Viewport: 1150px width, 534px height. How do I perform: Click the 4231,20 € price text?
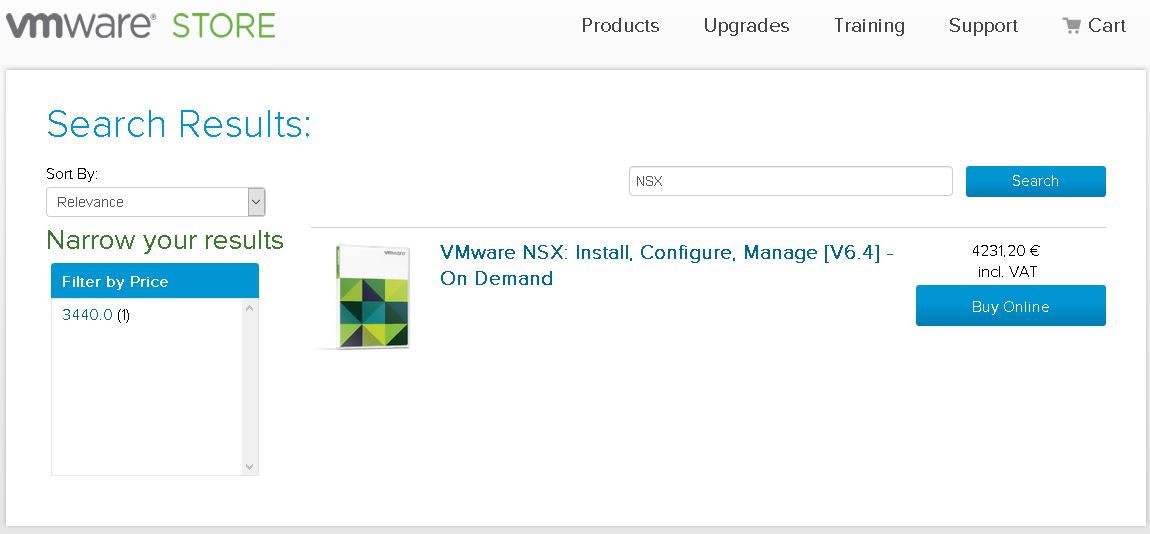pos(1005,251)
